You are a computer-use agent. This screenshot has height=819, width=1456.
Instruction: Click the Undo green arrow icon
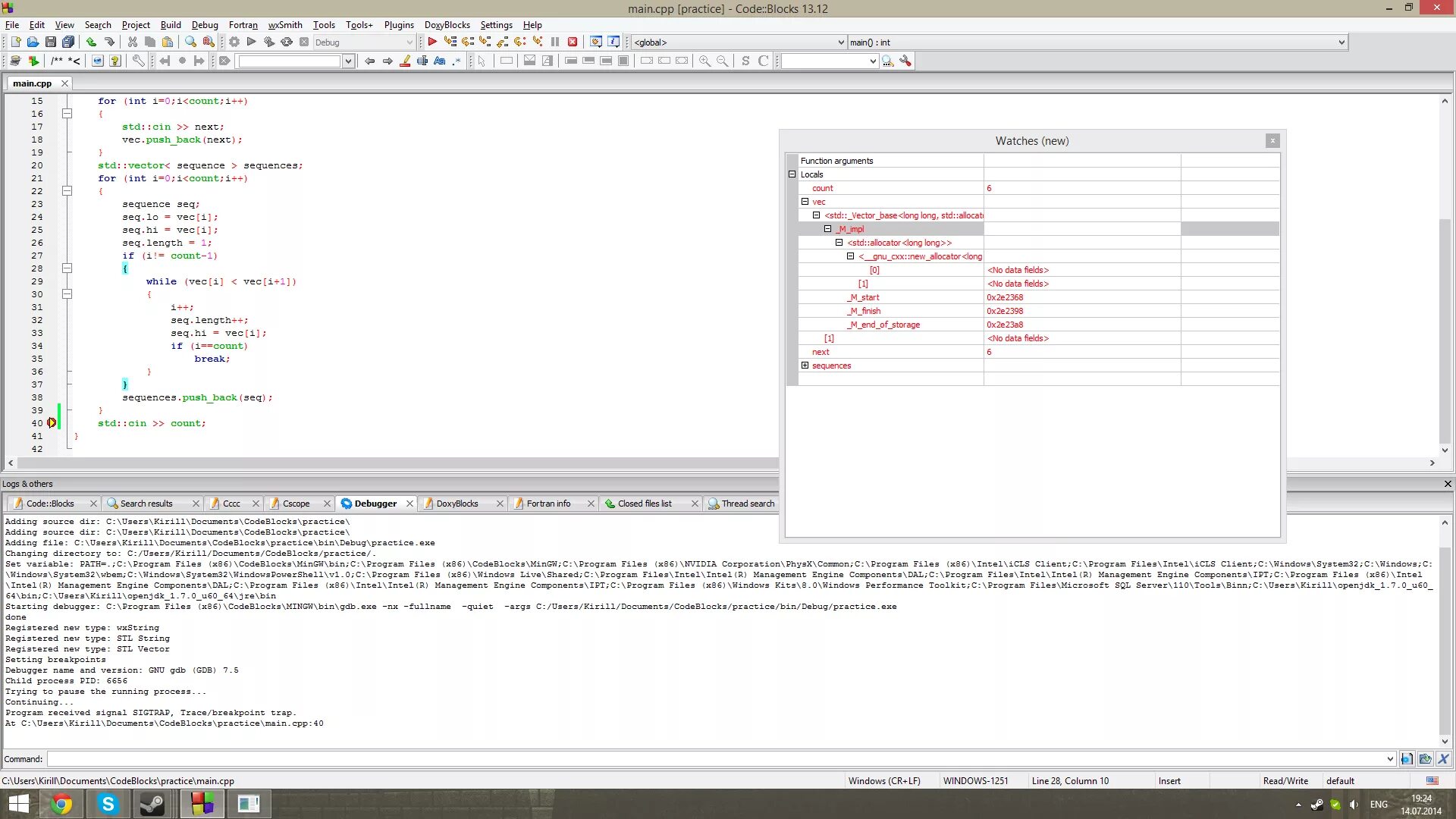point(91,42)
